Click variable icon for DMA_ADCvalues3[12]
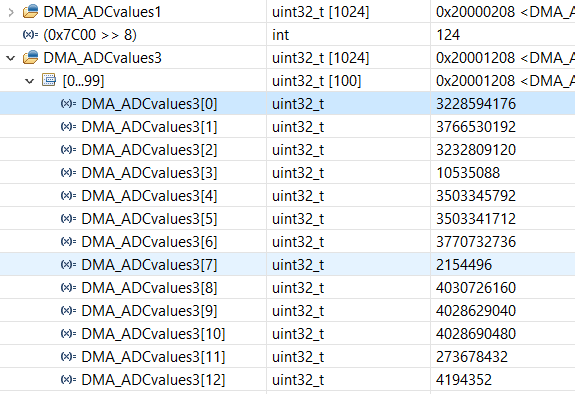575x394 pixels. (68, 379)
